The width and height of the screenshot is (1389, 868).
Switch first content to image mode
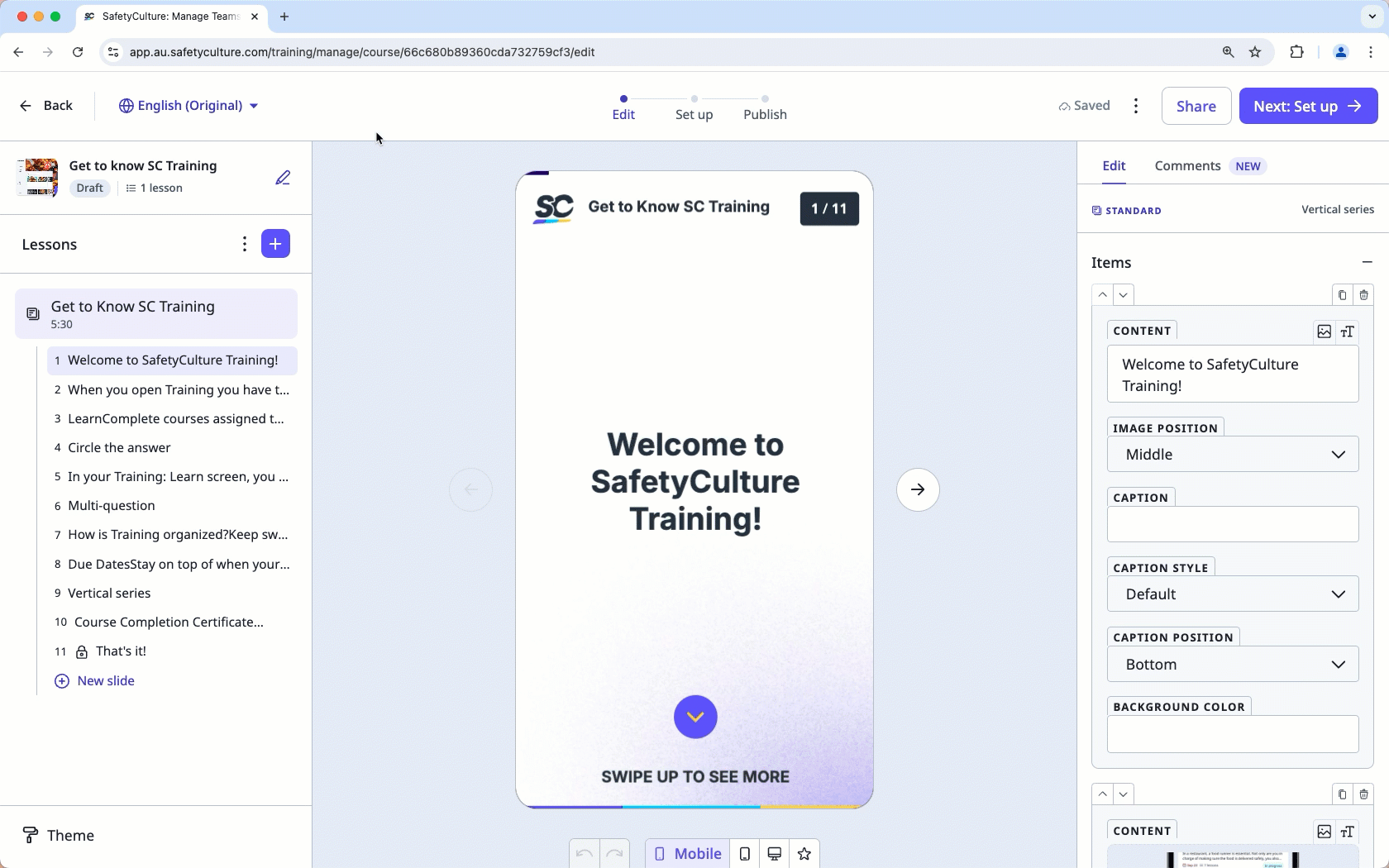click(1325, 331)
